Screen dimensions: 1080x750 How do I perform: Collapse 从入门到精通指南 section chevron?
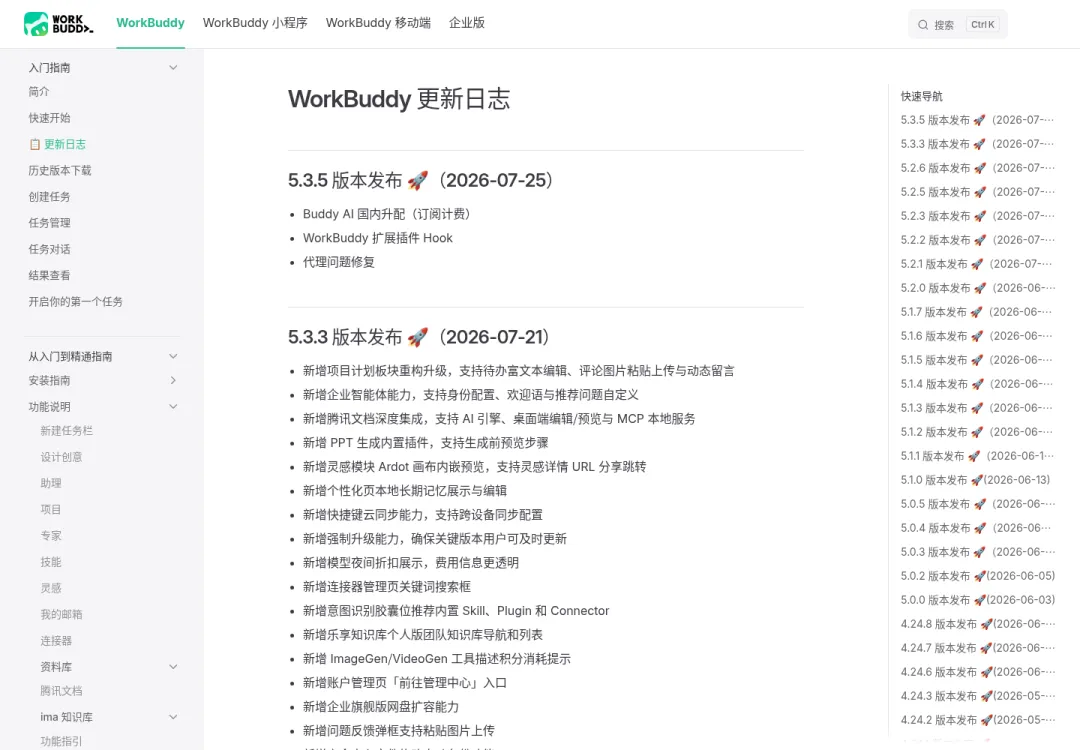[174, 356]
